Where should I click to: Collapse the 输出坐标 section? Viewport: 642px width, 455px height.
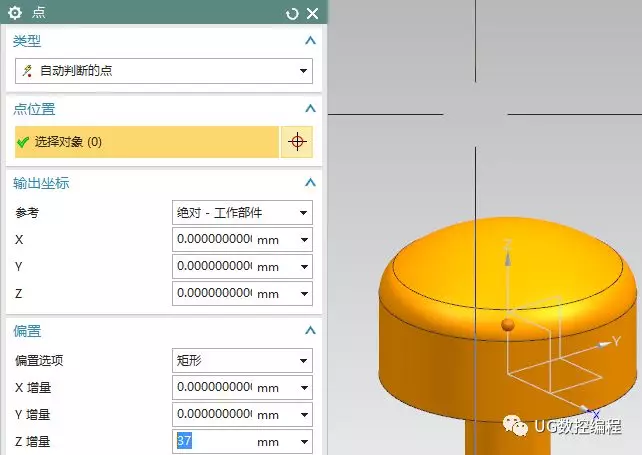point(310,183)
